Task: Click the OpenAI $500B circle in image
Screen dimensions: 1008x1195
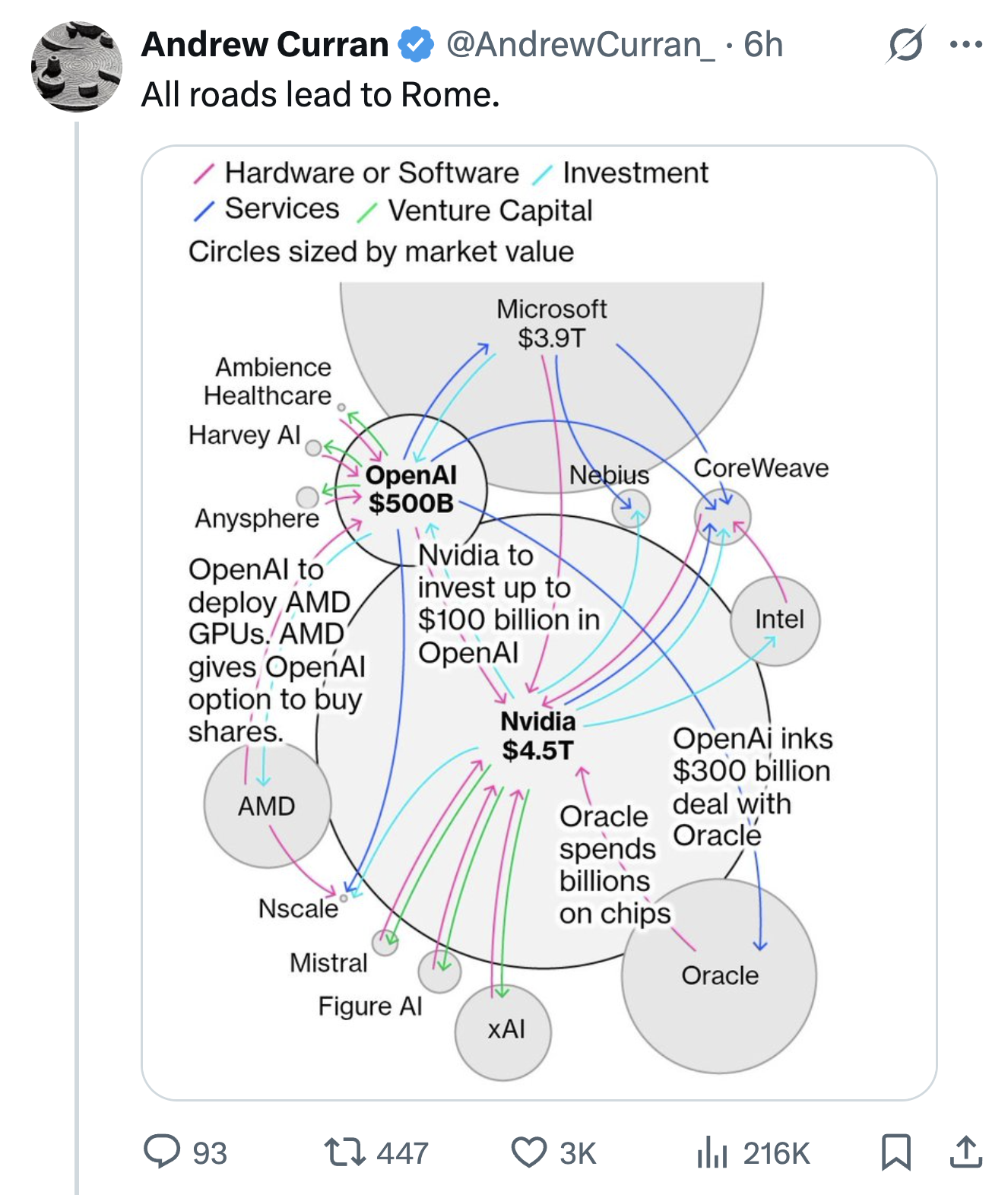Action: (410, 489)
